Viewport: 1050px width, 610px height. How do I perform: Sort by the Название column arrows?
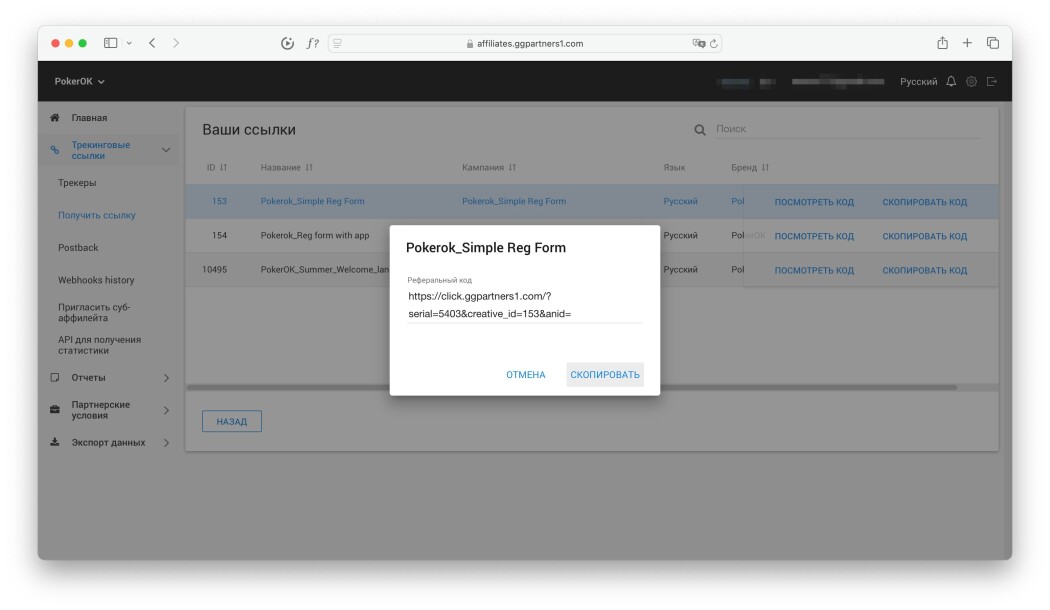309,167
